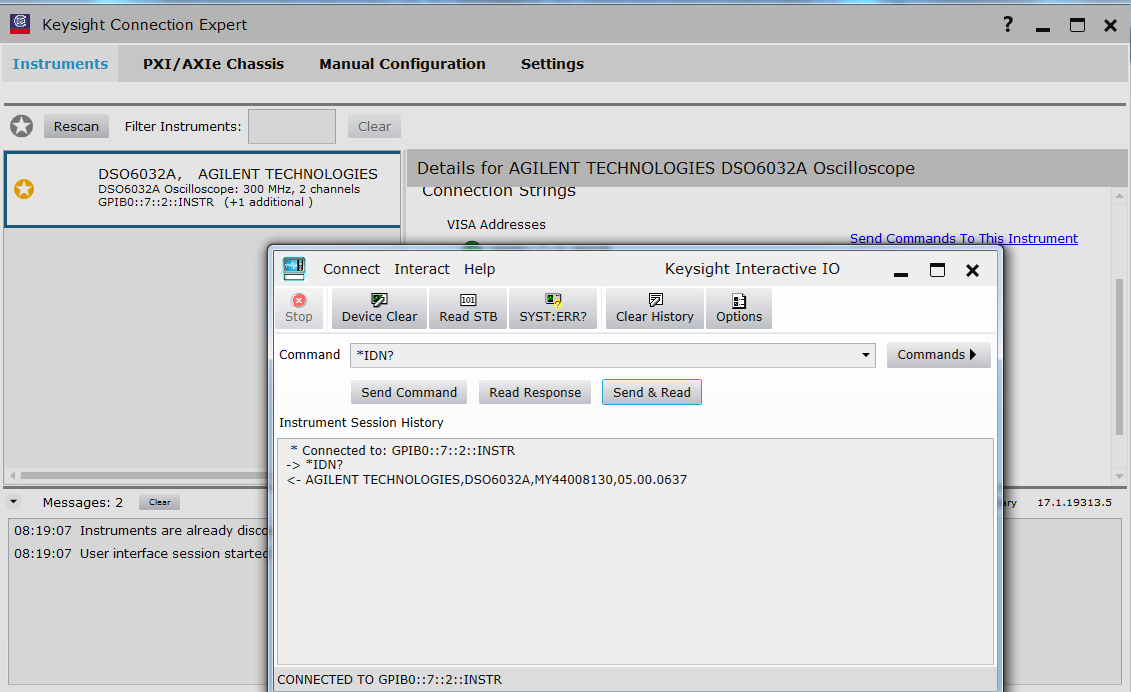This screenshot has height=692, width=1131.
Task: Open the Help menu in Interactive IO
Action: tap(480, 269)
